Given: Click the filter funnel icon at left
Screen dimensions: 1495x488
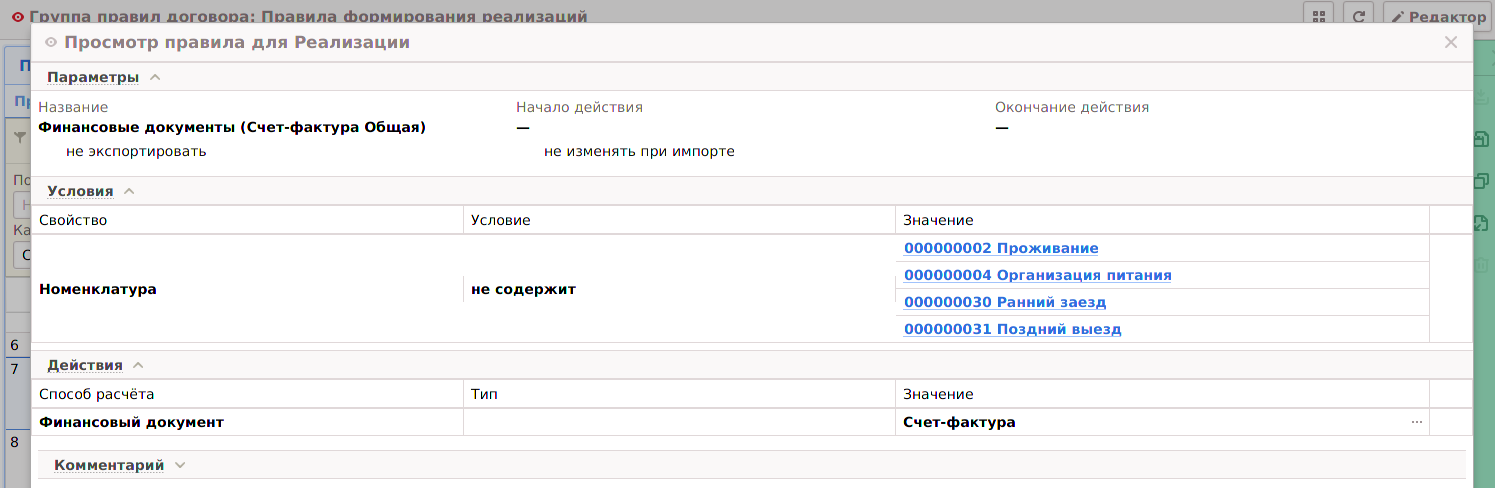Looking at the screenshot, I should [18, 138].
